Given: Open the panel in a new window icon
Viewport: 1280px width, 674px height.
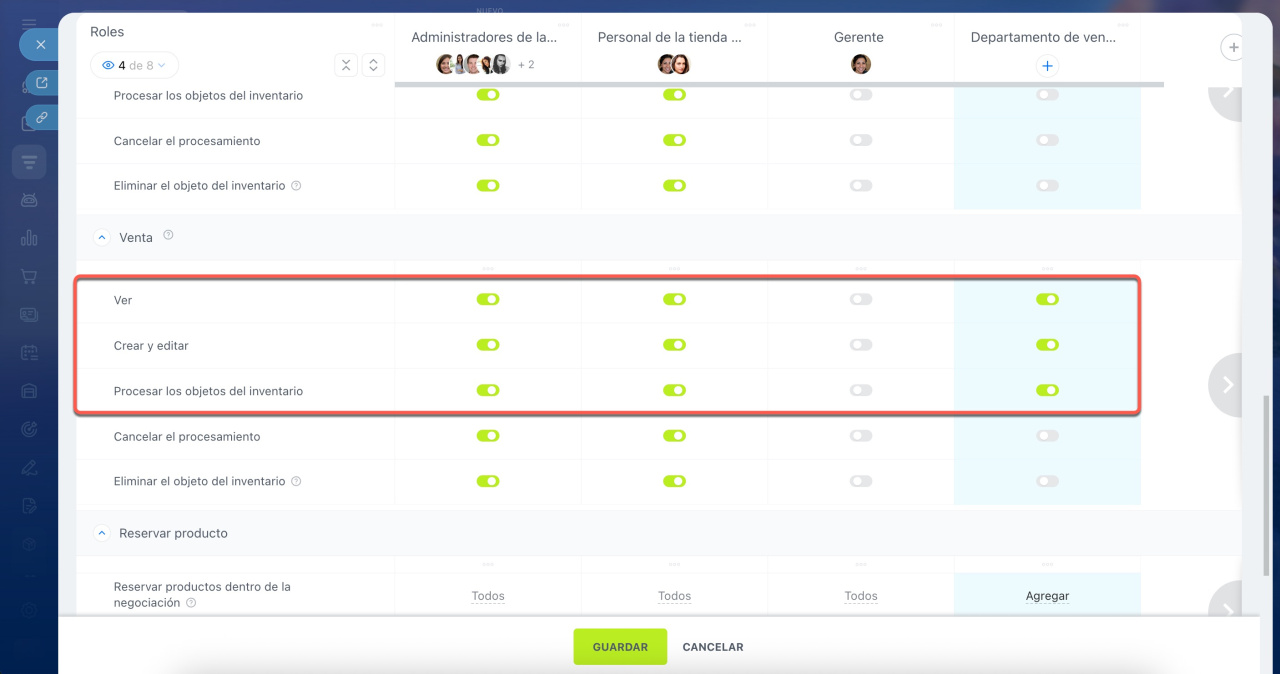Looking at the screenshot, I should point(42,83).
